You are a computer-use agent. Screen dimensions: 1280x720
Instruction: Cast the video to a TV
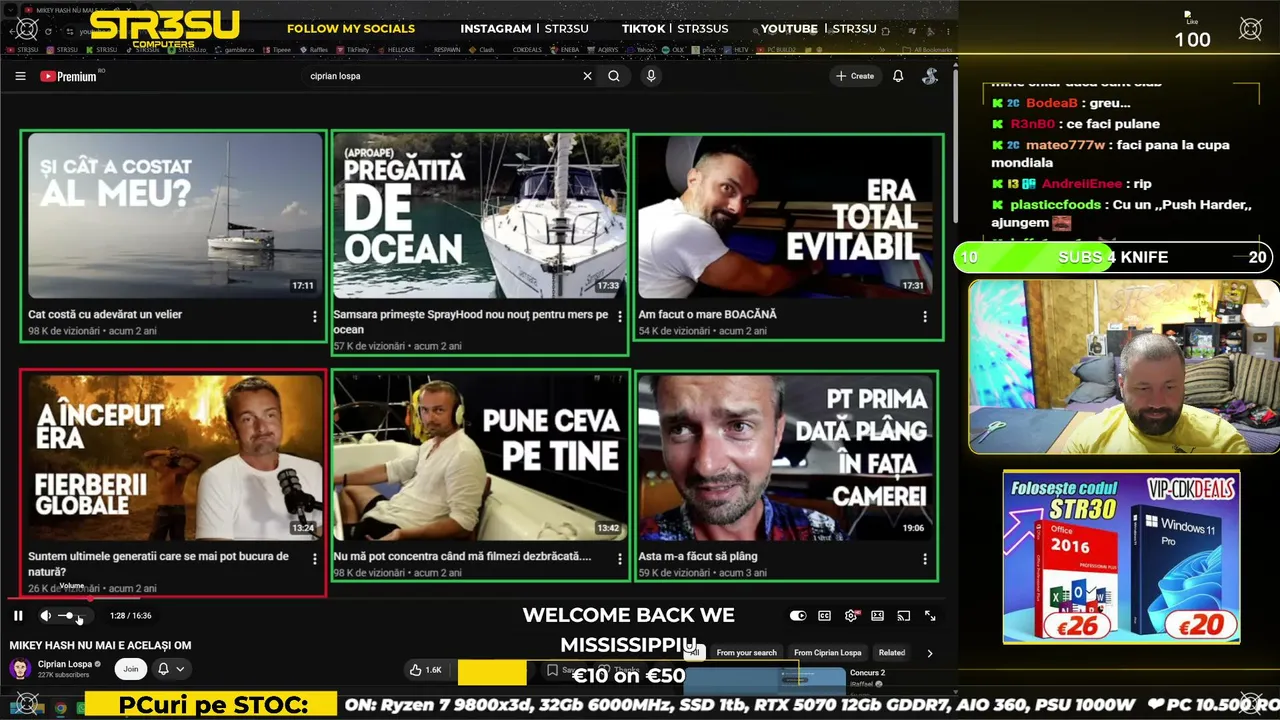click(x=903, y=616)
